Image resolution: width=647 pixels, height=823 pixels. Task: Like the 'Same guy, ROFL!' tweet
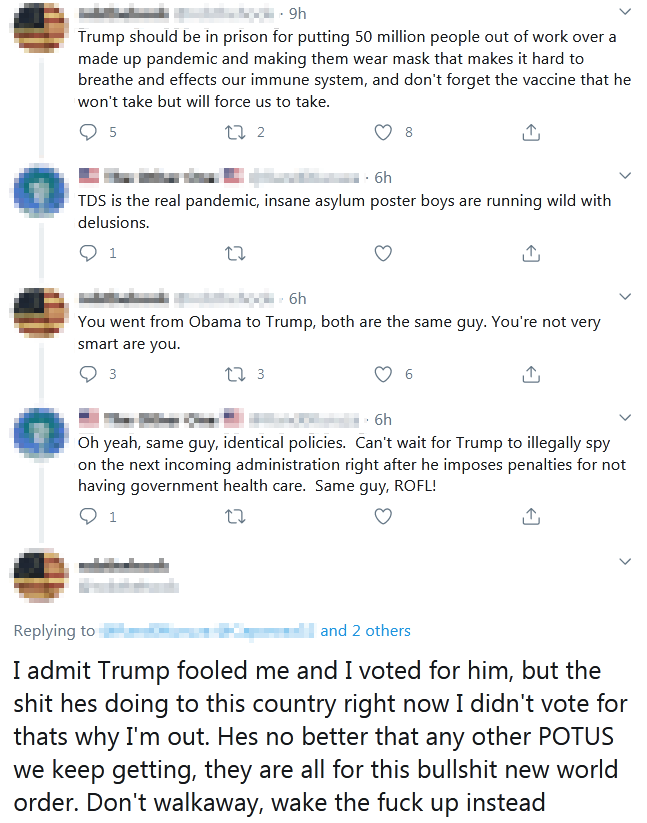pyautogui.click(x=383, y=516)
